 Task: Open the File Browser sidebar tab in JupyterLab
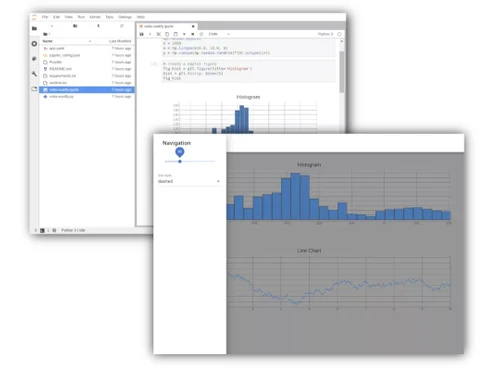click(x=34, y=28)
